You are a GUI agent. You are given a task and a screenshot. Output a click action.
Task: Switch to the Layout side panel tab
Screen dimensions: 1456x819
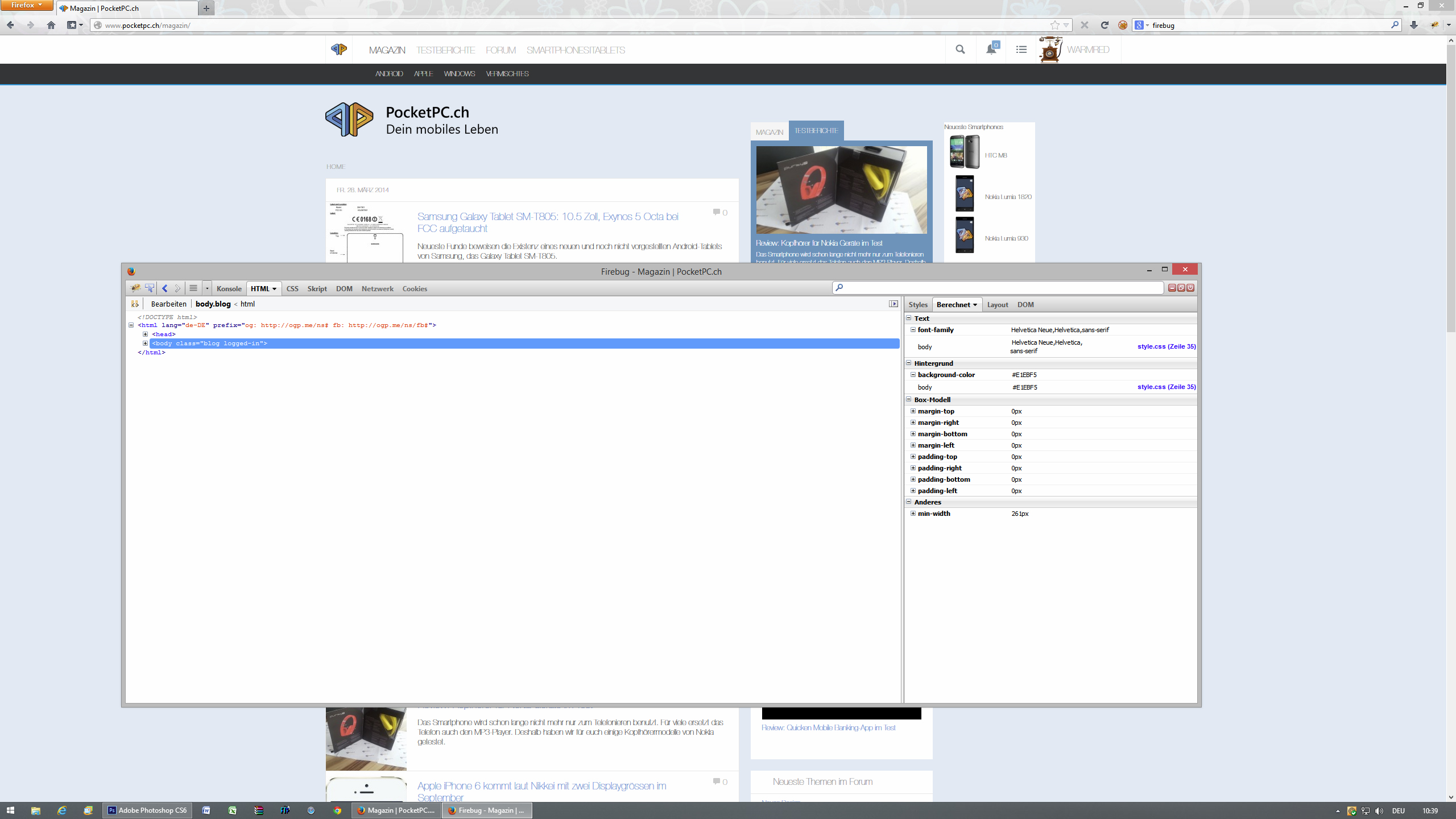pyautogui.click(x=998, y=305)
